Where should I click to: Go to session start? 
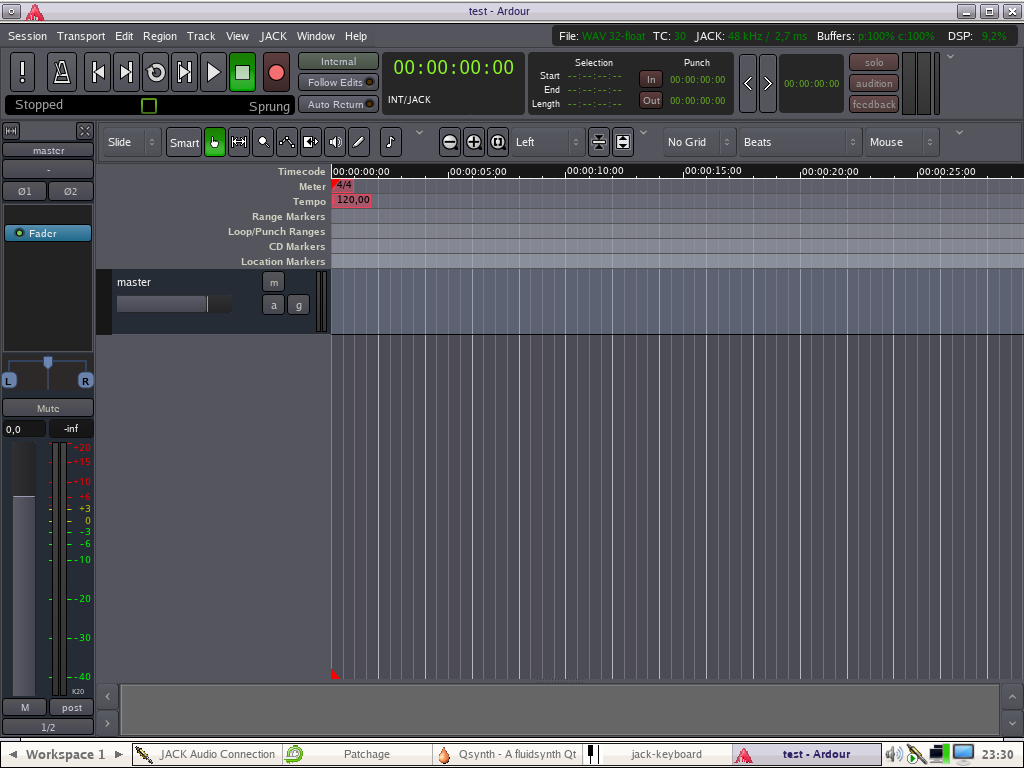coord(98,72)
